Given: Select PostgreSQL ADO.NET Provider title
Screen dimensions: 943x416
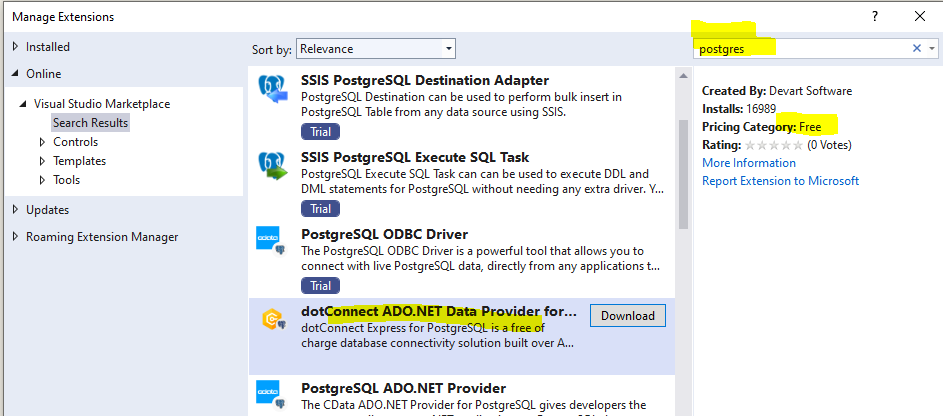Looking at the screenshot, I should 404,388.
